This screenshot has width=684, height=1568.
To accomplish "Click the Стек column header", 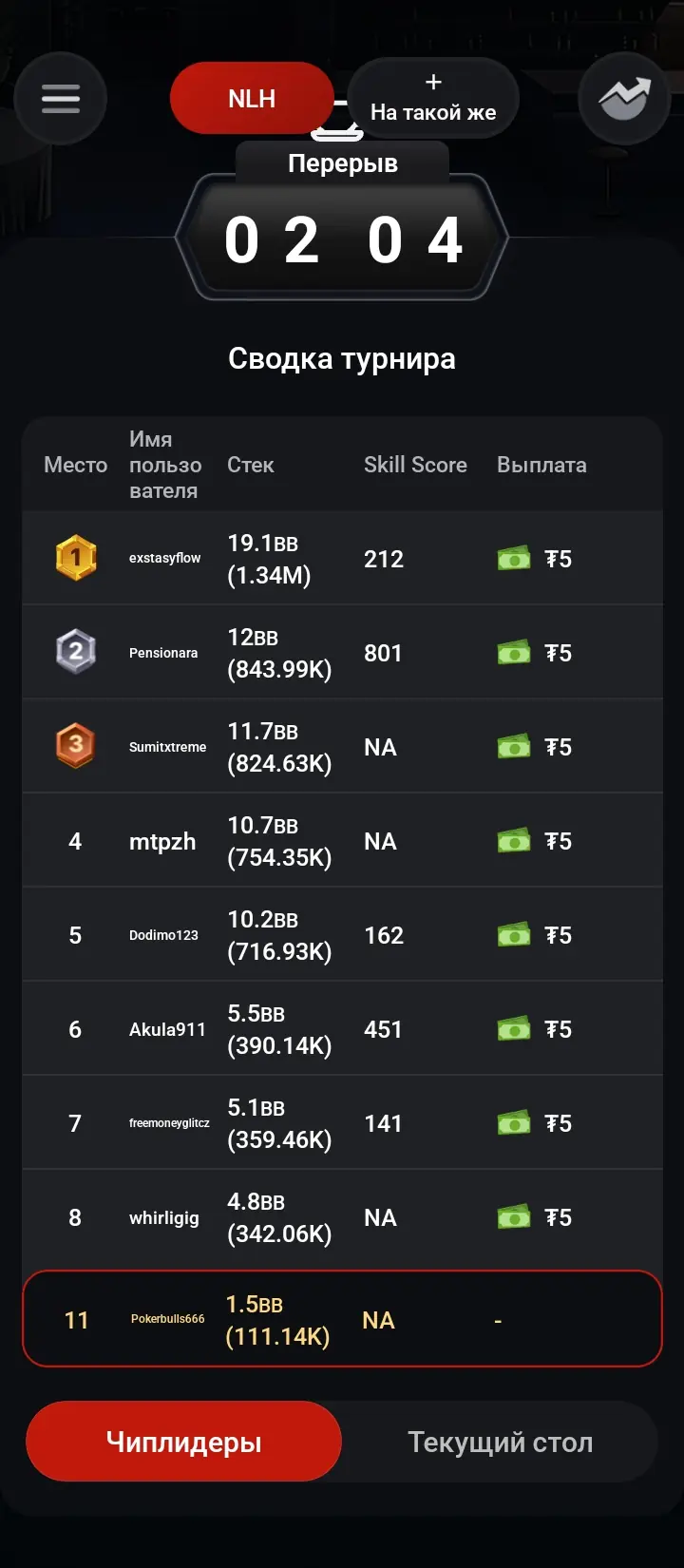I will [x=250, y=465].
